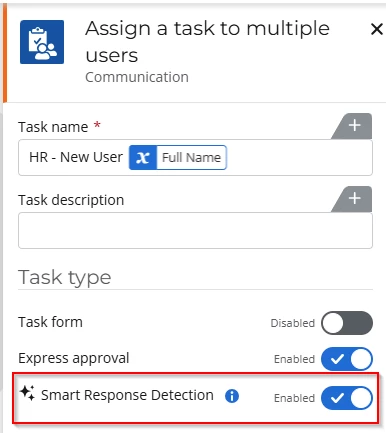Click the 'Task form' label
The height and width of the screenshot is (433, 386).
pos(50,322)
